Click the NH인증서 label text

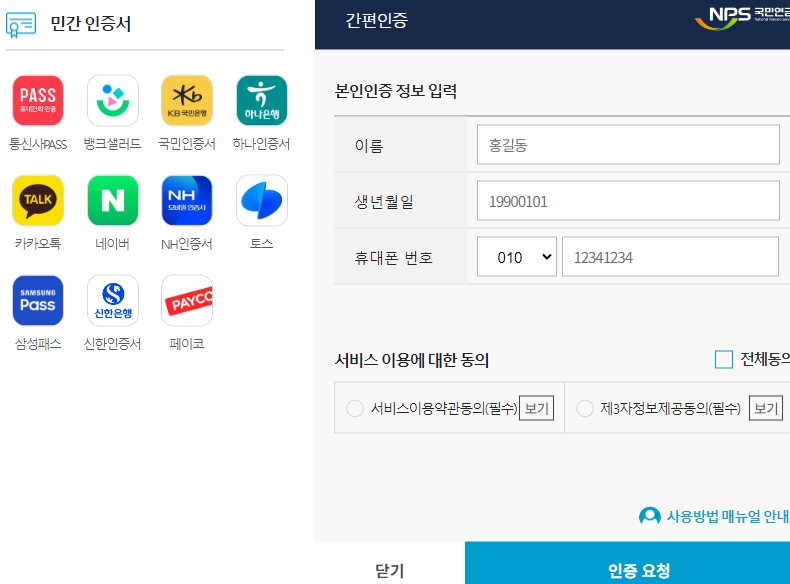click(186, 244)
